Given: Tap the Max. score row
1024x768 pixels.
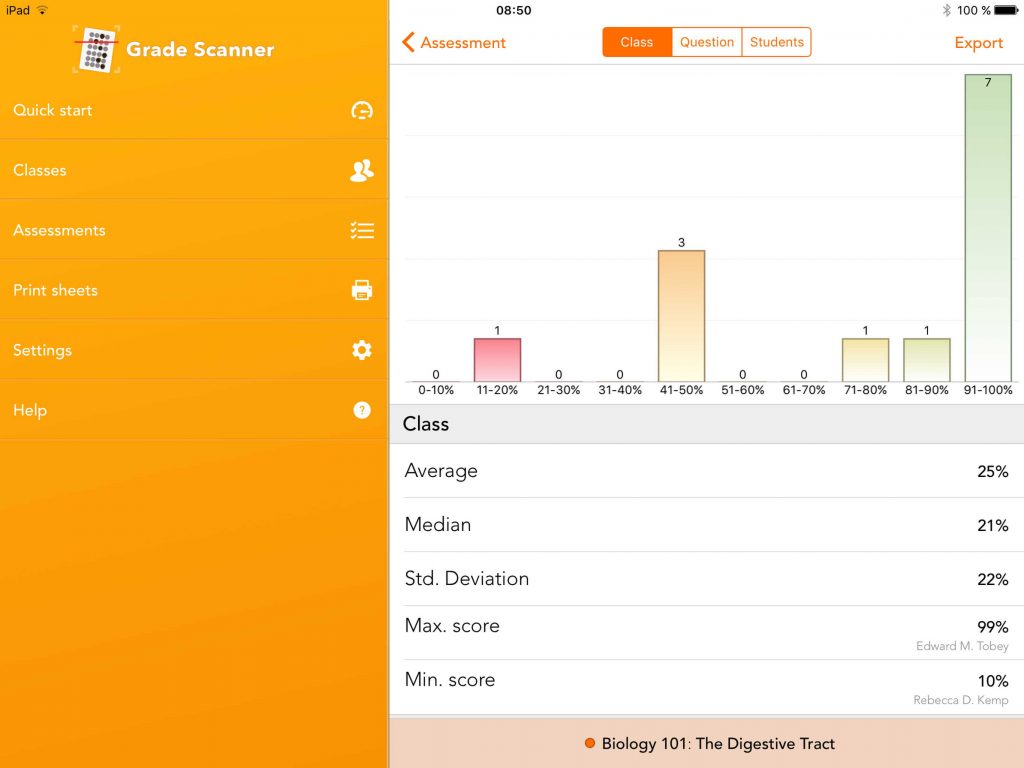Looking at the screenshot, I should click(706, 633).
